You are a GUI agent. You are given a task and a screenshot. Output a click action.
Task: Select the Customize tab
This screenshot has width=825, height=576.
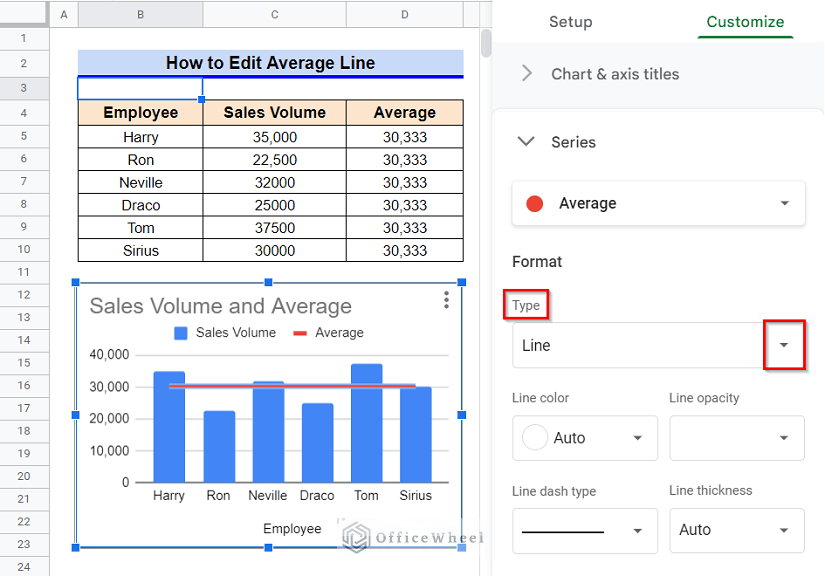click(x=745, y=22)
